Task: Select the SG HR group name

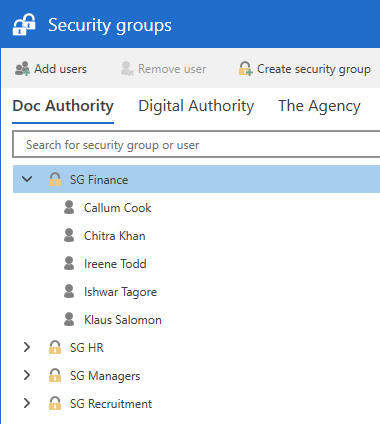Action: (87, 348)
